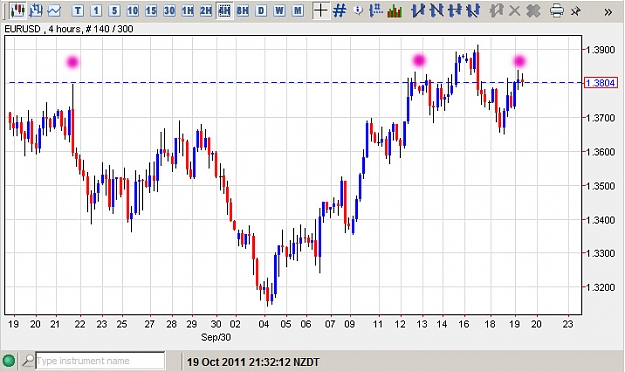Click the 1.3700 price axis label
Viewport: 625px width, 372px height.
pos(600,118)
